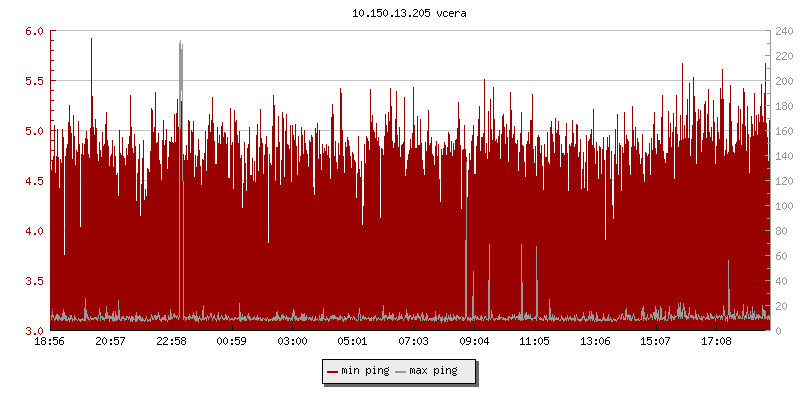The height and width of the screenshot is (400, 800).
Task: Select the 3.5 label on left axis
Action: (x=34, y=281)
